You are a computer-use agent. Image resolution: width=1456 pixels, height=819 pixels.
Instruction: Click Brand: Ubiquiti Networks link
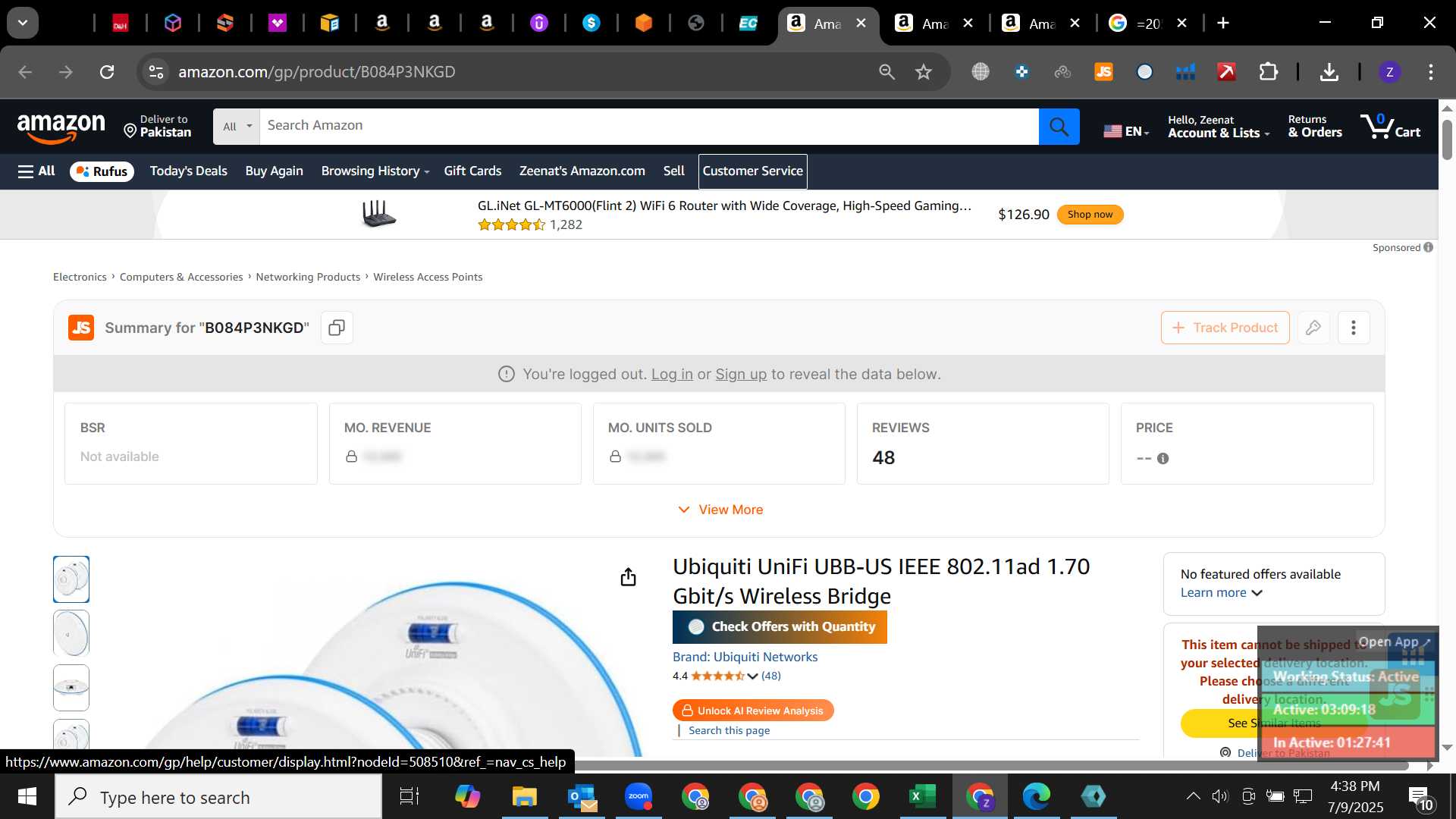coord(745,657)
